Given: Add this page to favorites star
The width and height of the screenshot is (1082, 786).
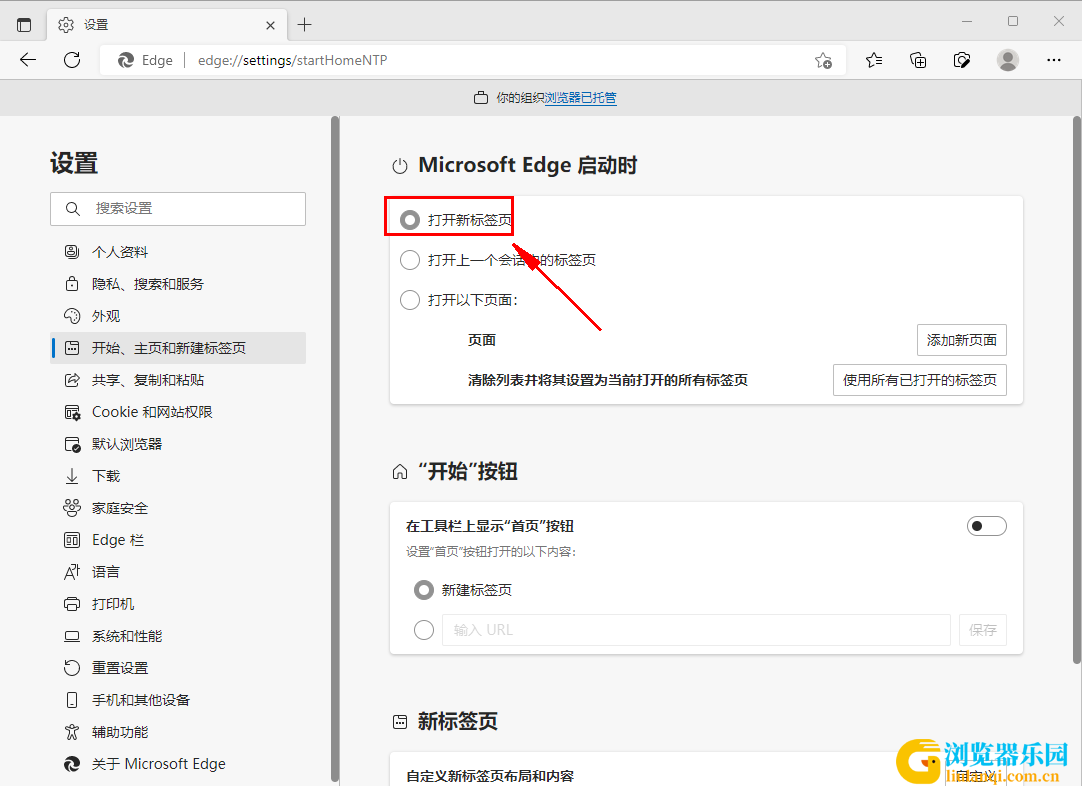Looking at the screenshot, I should [823, 61].
